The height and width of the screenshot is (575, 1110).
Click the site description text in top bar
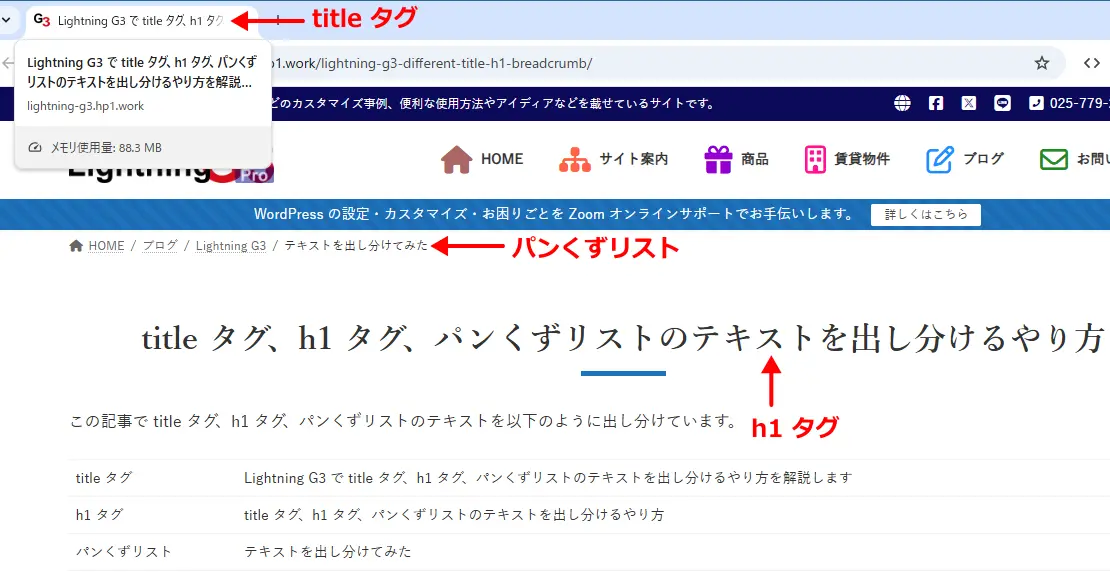click(x=493, y=103)
